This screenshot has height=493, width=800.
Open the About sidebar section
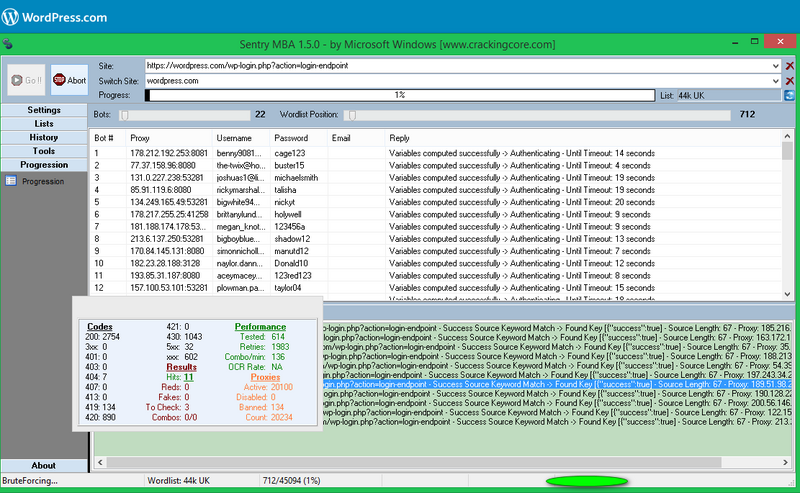[44, 465]
